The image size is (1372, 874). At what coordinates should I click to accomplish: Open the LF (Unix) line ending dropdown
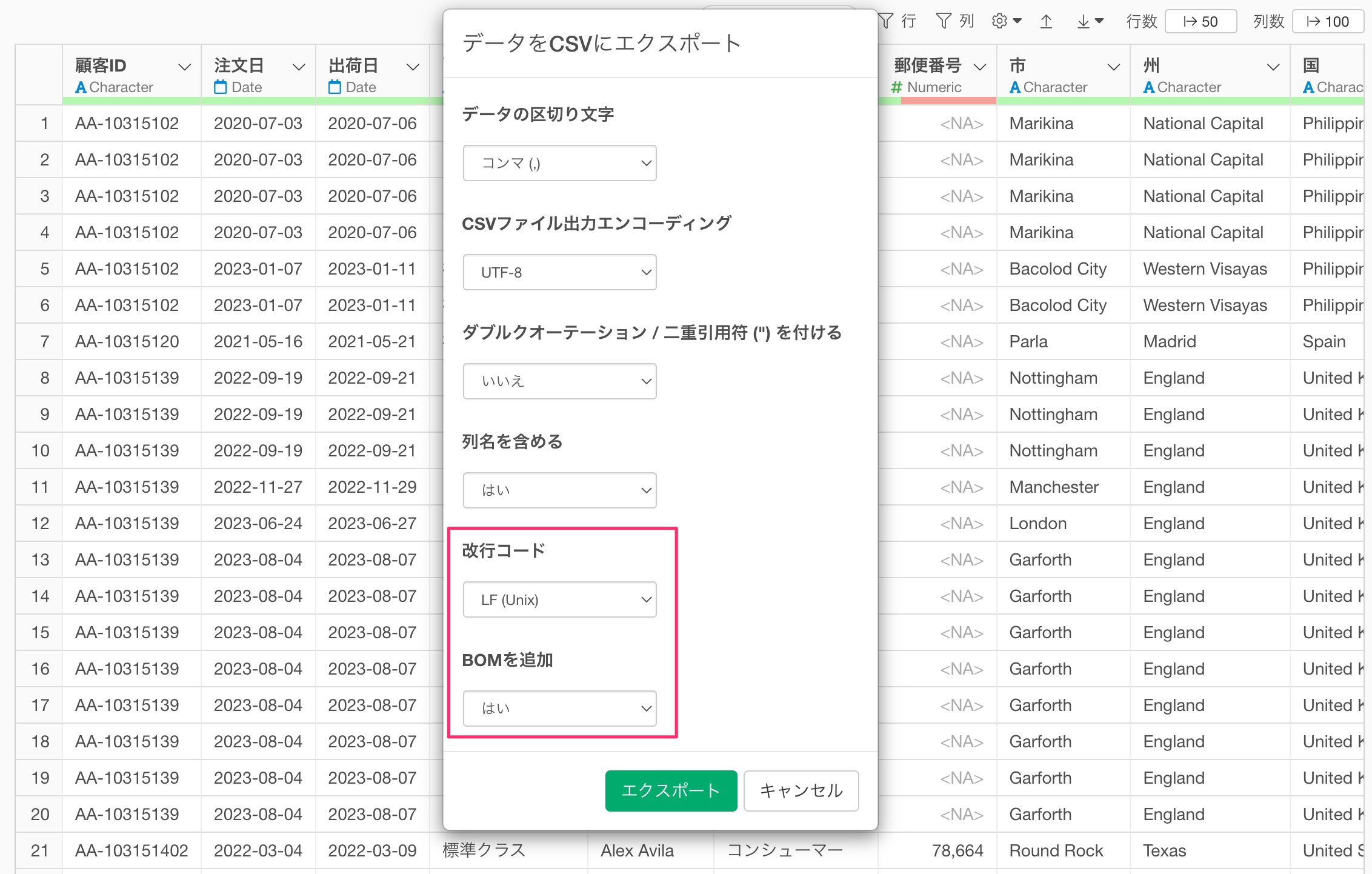point(559,599)
